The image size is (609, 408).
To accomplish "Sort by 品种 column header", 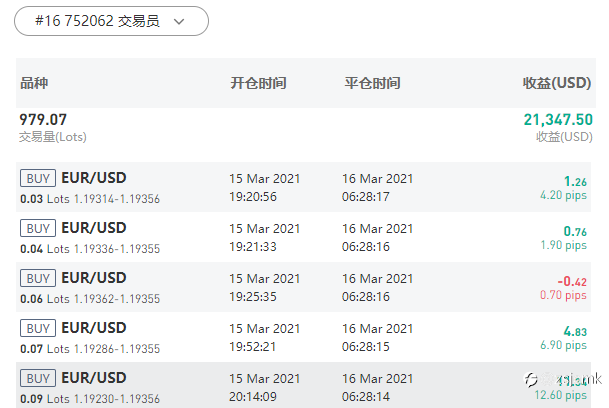I will pyautogui.click(x=34, y=83).
